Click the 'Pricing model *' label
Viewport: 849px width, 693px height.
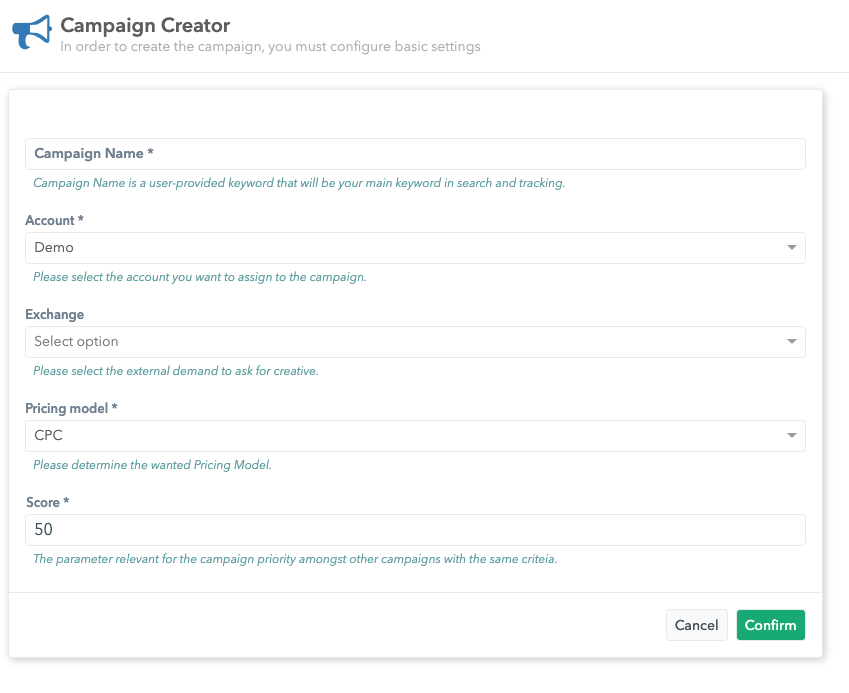[x=72, y=408]
